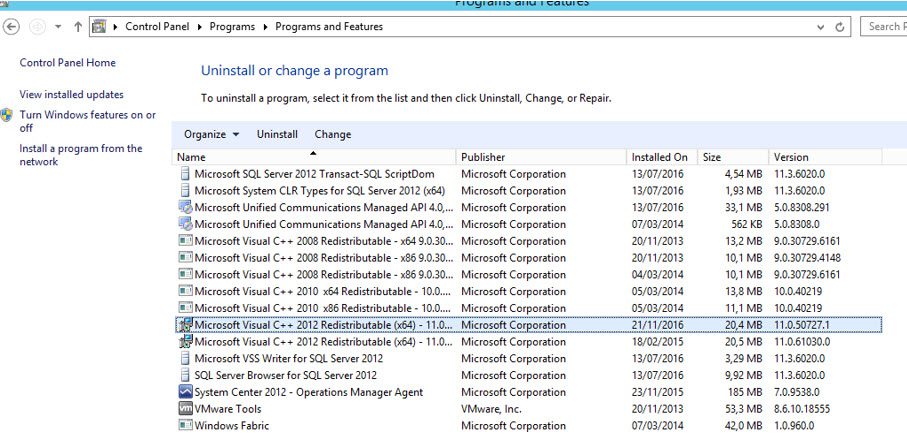Image resolution: width=907 pixels, height=440 pixels.
Task: Click installed date 21/11/2016
Action: tap(658, 325)
